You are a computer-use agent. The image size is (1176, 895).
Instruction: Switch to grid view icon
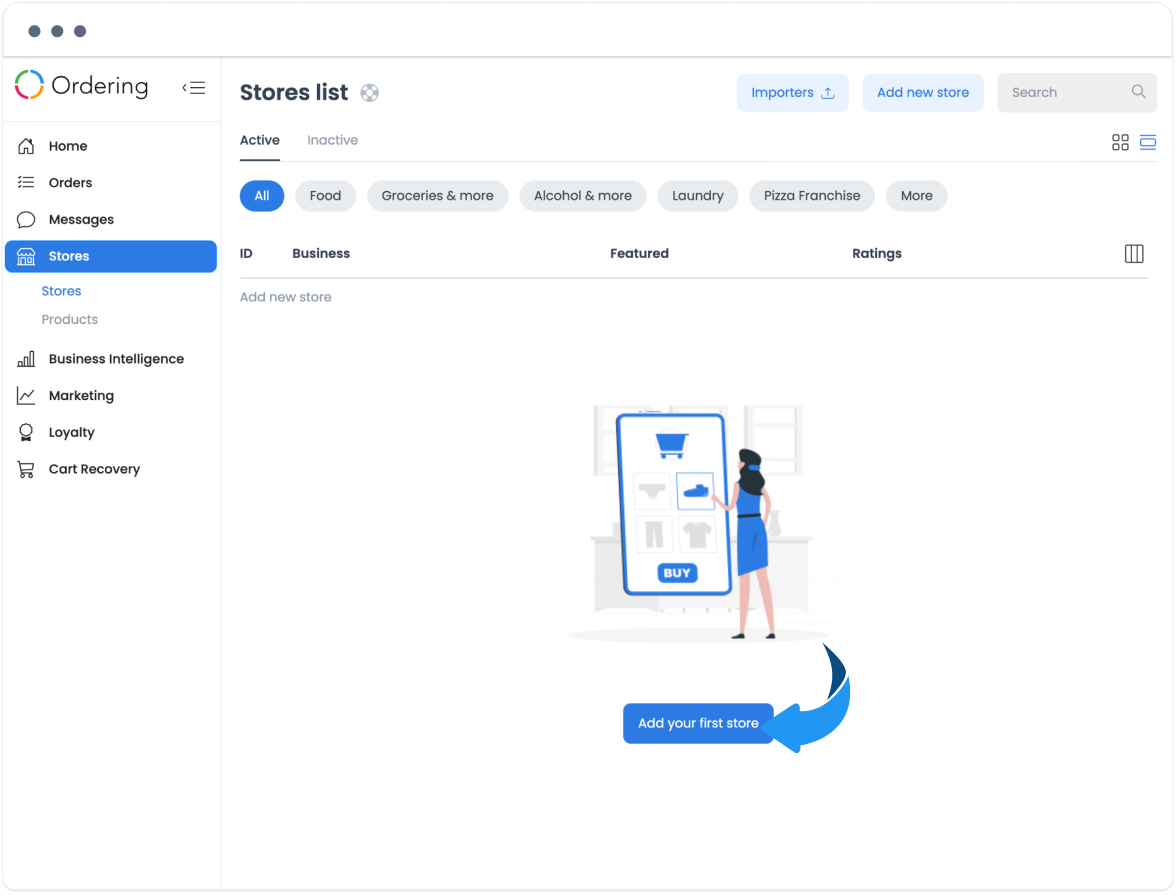[1120, 143]
